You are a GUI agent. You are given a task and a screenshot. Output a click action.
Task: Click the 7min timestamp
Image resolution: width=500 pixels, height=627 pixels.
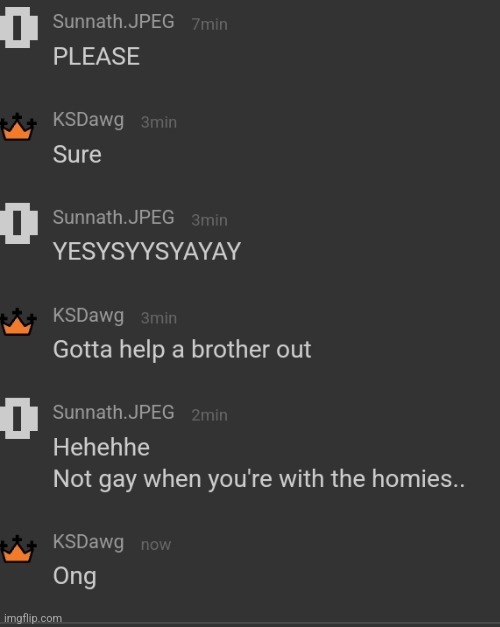click(x=210, y=24)
